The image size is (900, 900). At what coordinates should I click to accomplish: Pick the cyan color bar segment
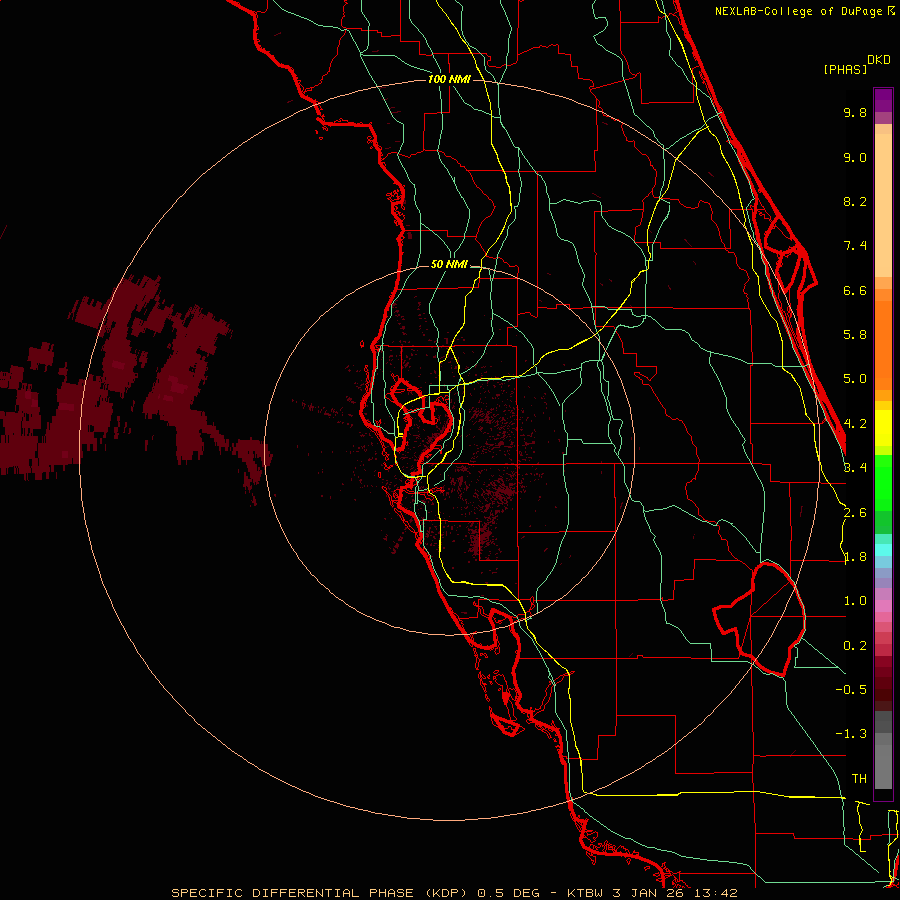(883, 550)
